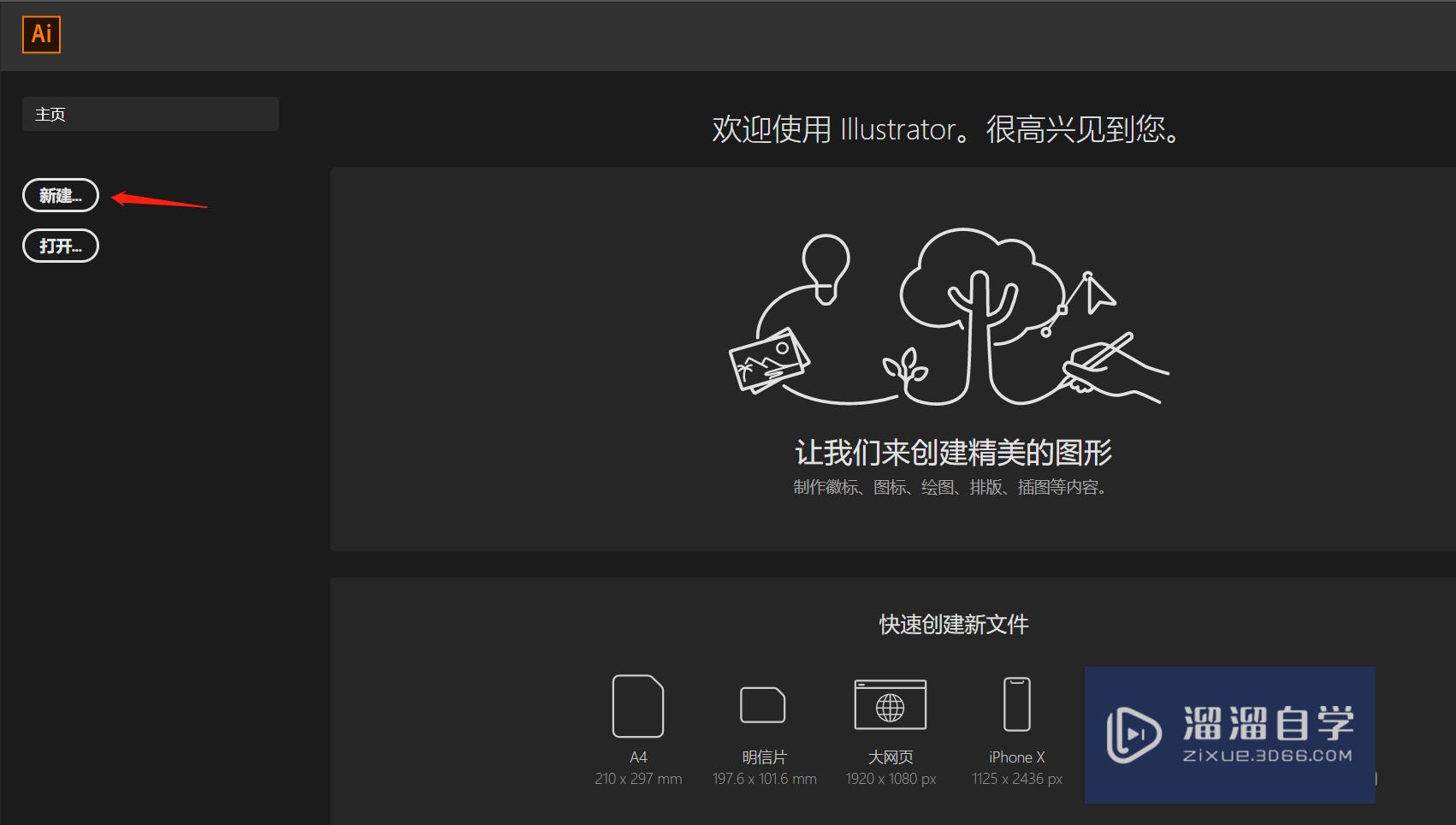Click the 打开... open file button
Viewport: 1456px width, 825px height.
click(x=61, y=246)
